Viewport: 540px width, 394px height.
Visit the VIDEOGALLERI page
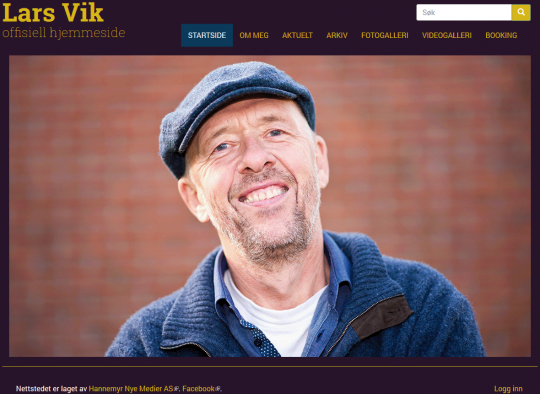point(447,35)
